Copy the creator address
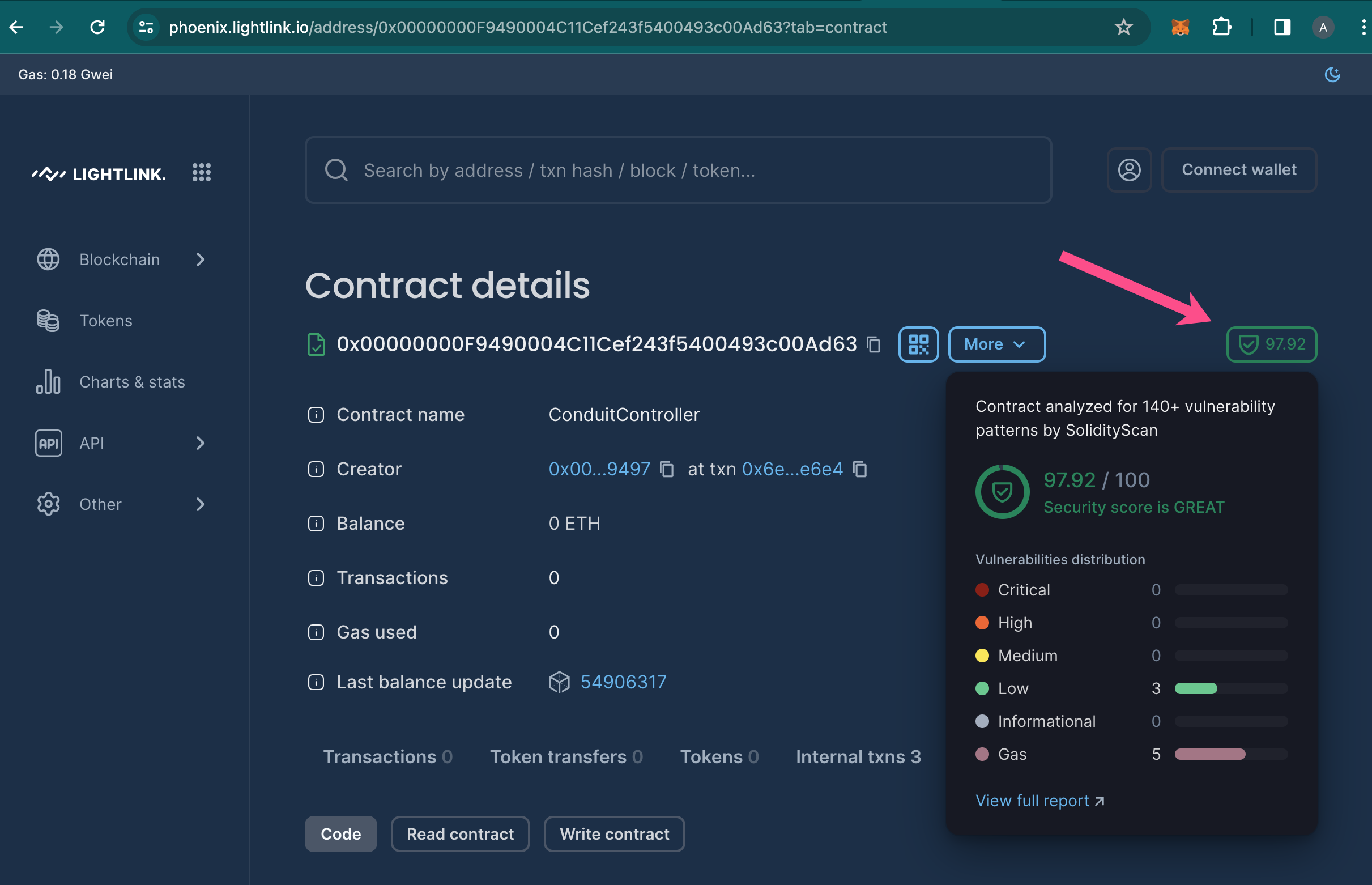This screenshot has height=885, width=1372. [x=667, y=470]
